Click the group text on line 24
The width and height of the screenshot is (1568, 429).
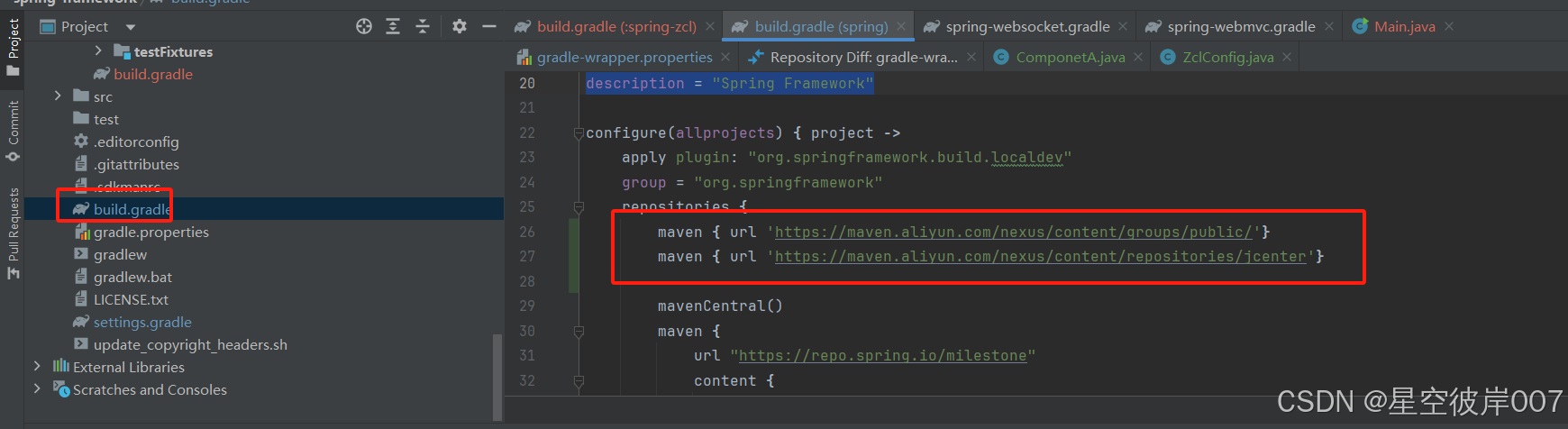coord(643,182)
